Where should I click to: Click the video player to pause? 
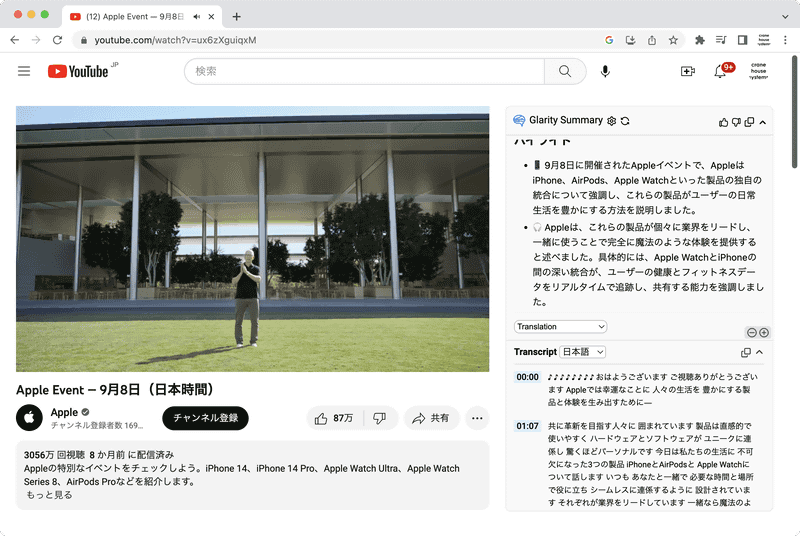point(253,239)
